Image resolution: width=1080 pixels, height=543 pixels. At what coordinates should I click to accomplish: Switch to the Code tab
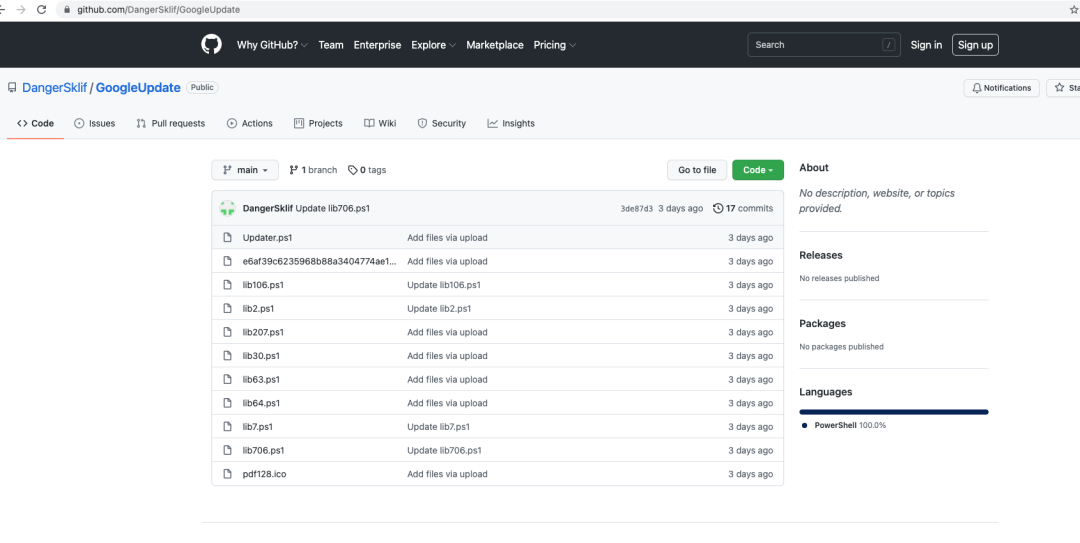pos(35,123)
